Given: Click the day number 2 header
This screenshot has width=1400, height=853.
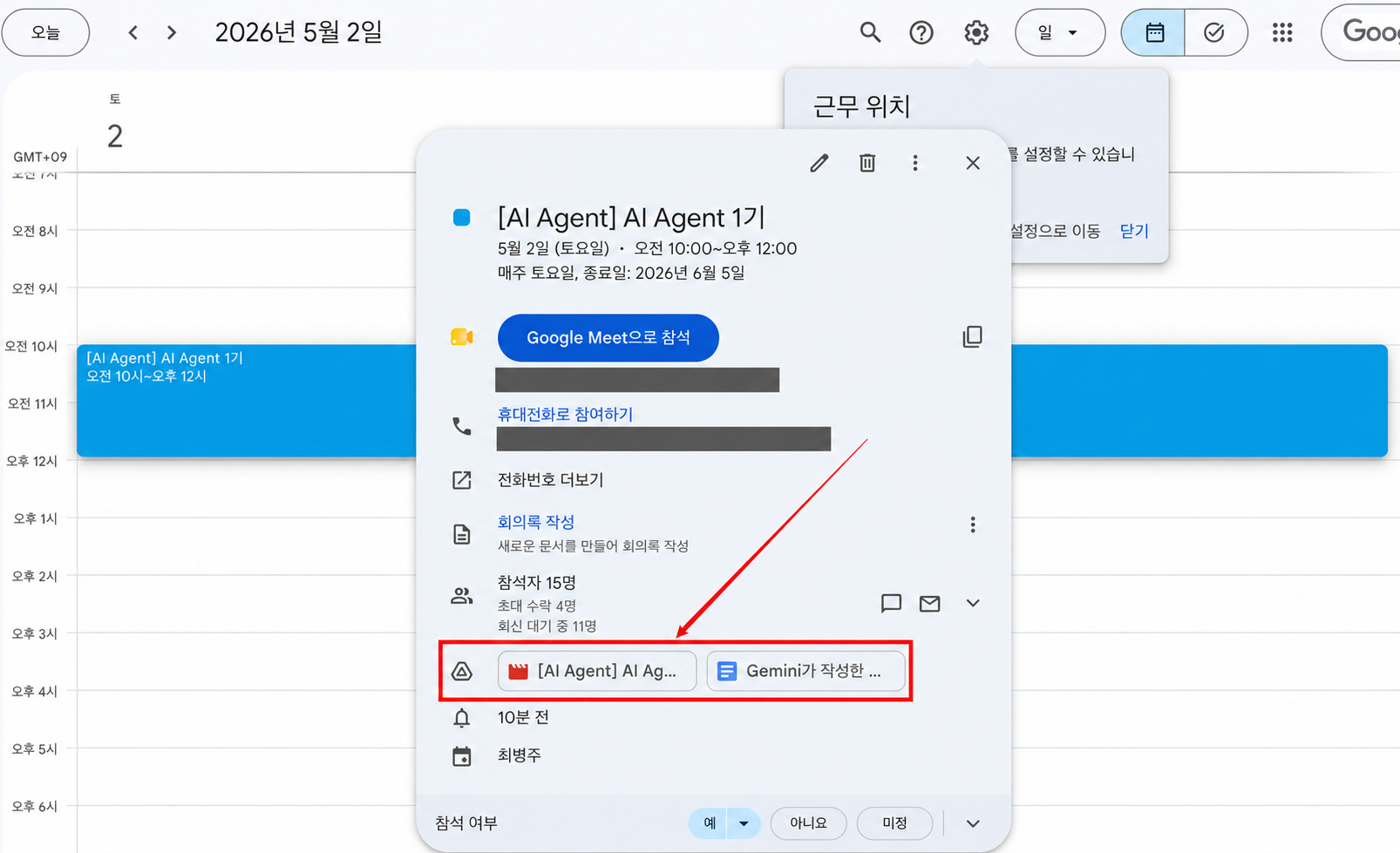Looking at the screenshot, I should click(x=115, y=136).
